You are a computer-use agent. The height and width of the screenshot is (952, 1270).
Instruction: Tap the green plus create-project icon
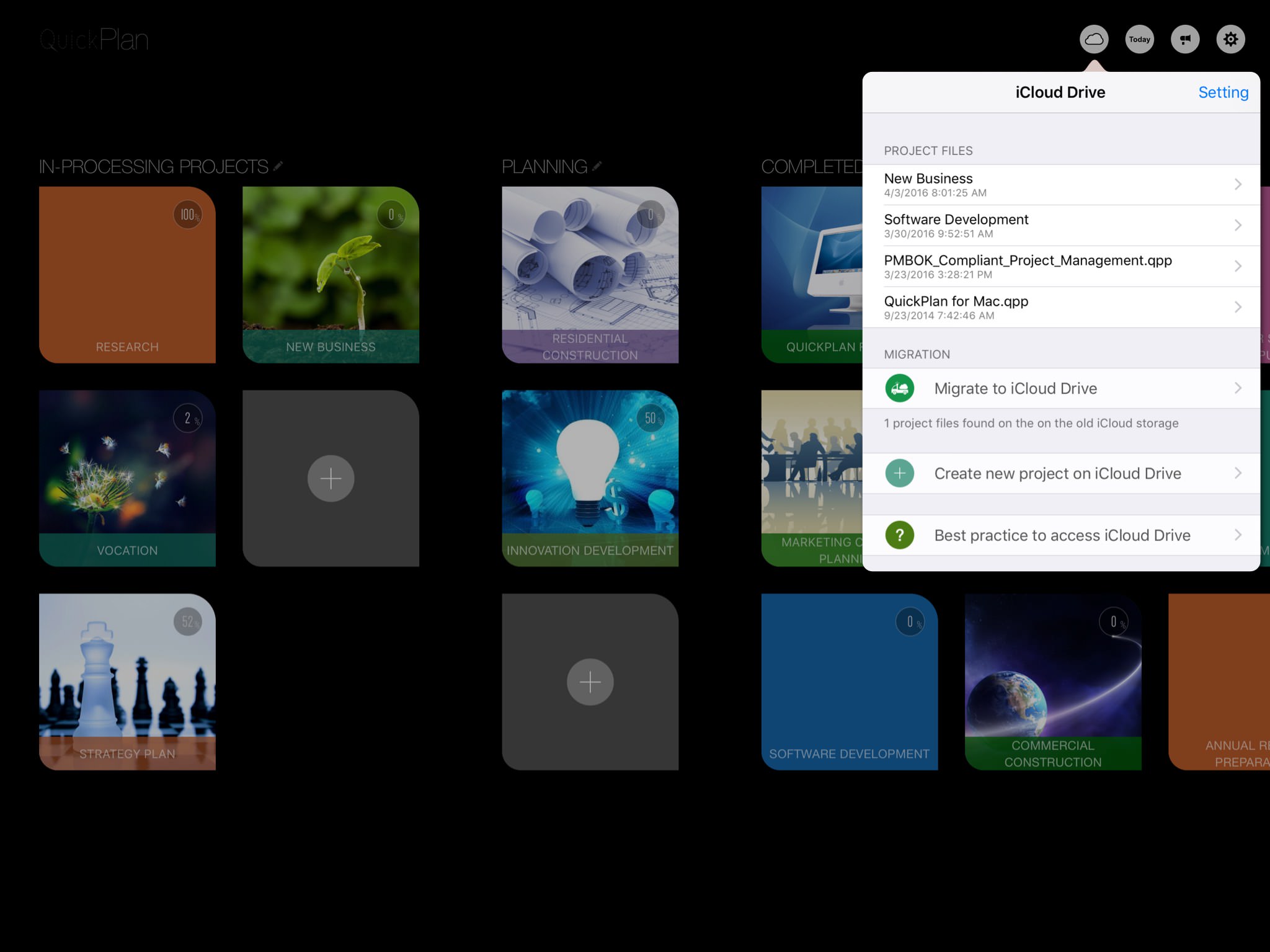(899, 474)
